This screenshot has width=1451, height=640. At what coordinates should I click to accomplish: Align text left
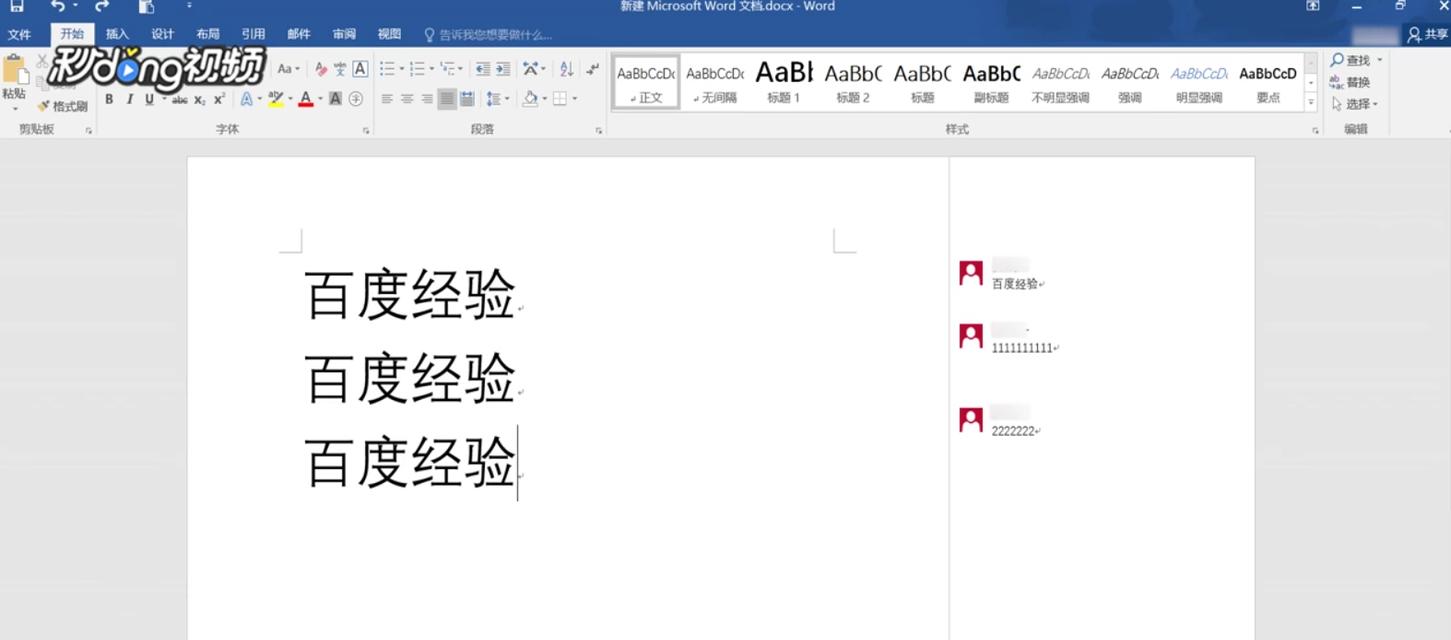[x=387, y=99]
